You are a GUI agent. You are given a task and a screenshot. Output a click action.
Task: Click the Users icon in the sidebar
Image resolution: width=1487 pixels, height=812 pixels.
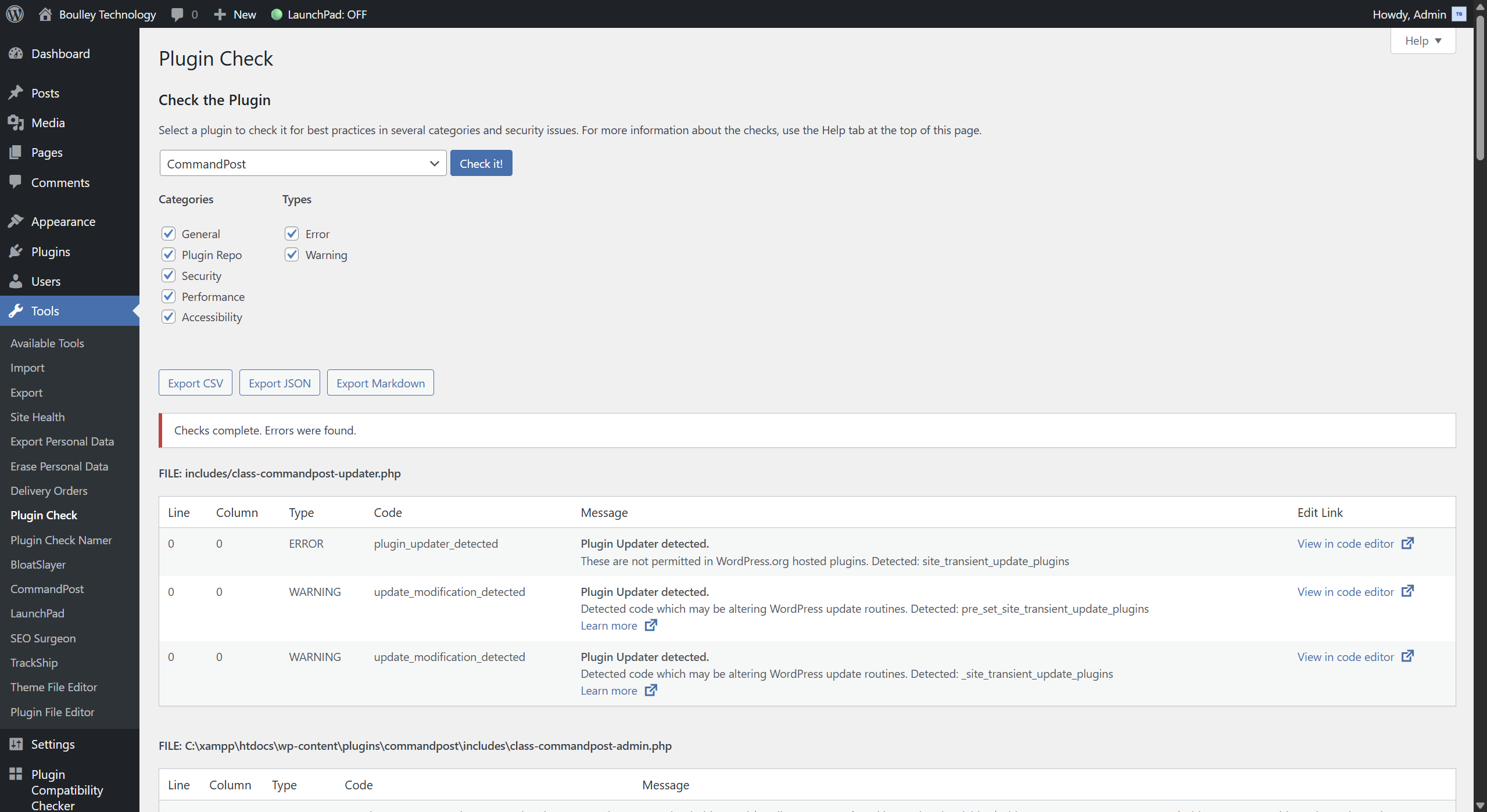pyautogui.click(x=17, y=281)
